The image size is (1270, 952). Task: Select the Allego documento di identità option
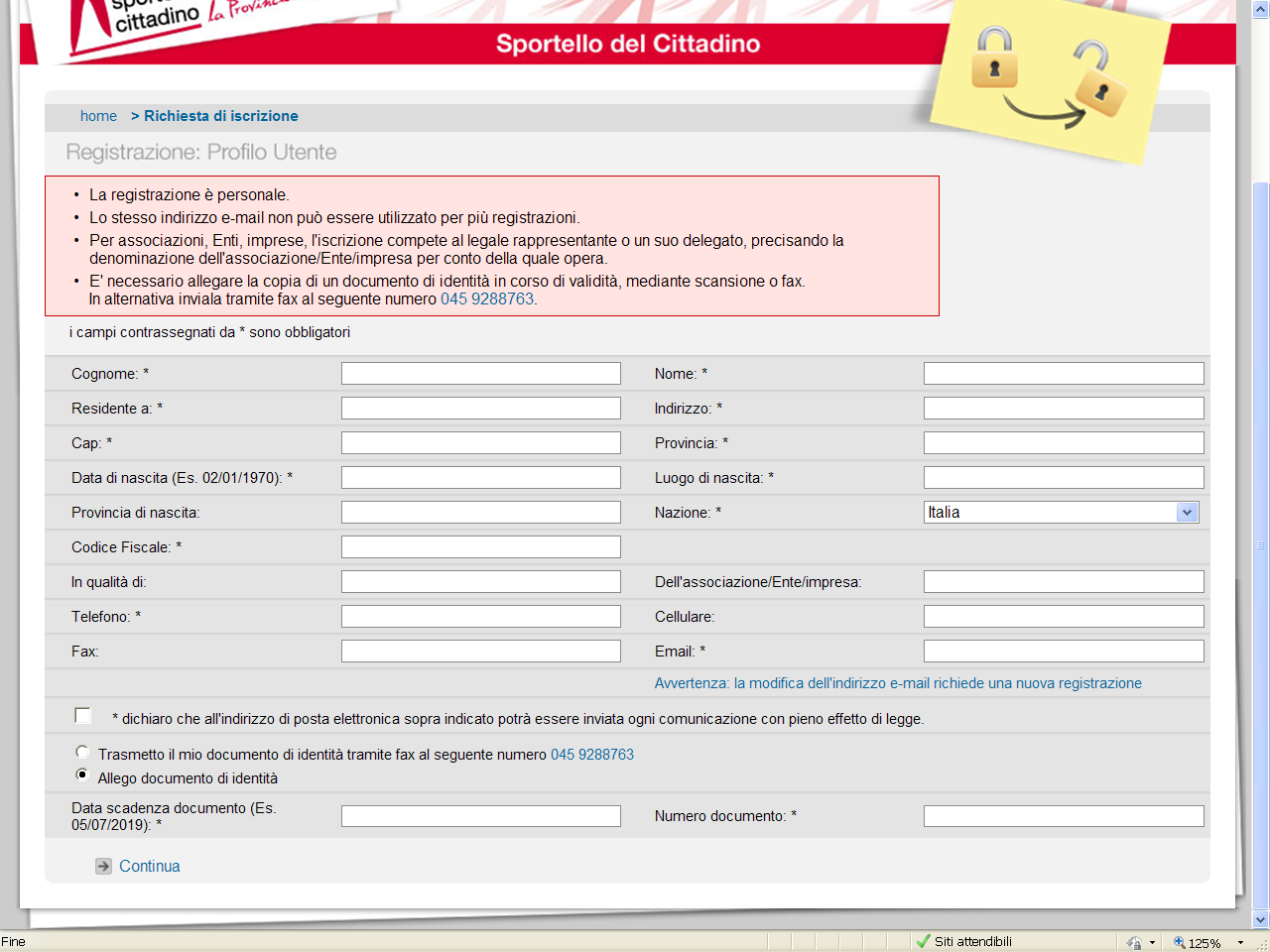pyautogui.click(x=82, y=775)
